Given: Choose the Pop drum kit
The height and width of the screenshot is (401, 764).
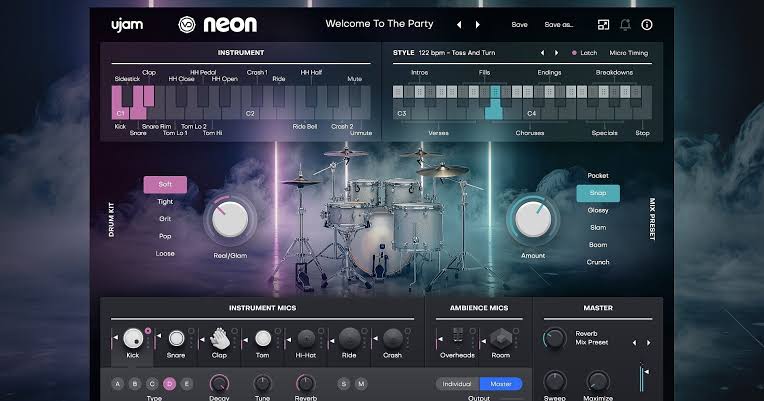Looking at the screenshot, I should pyautogui.click(x=165, y=236).
